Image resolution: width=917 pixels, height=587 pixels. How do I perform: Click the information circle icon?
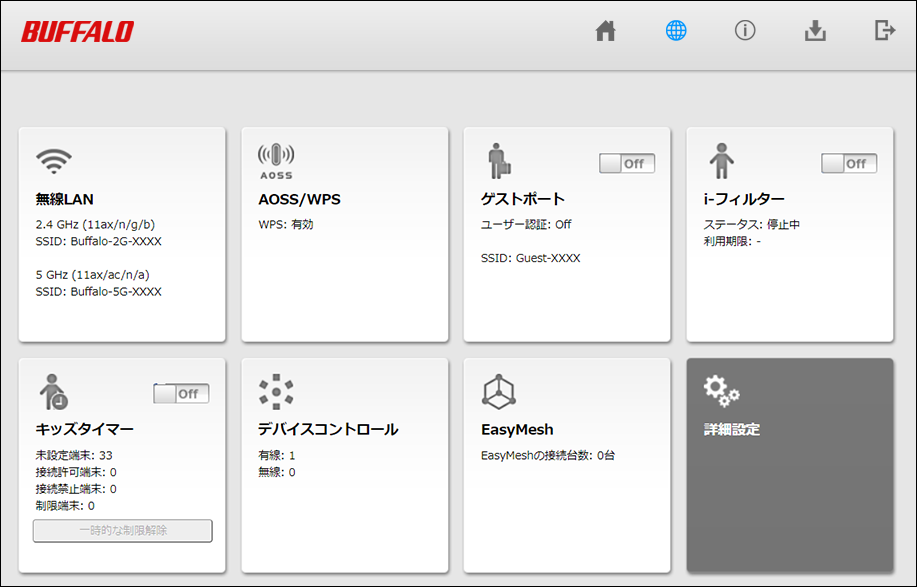tap(745, 31)
